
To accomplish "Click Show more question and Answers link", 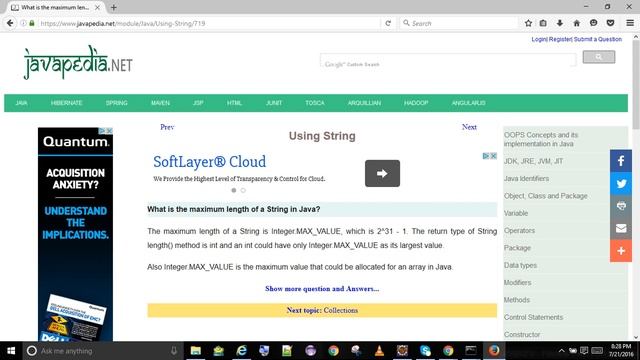I will click(322, 289).
